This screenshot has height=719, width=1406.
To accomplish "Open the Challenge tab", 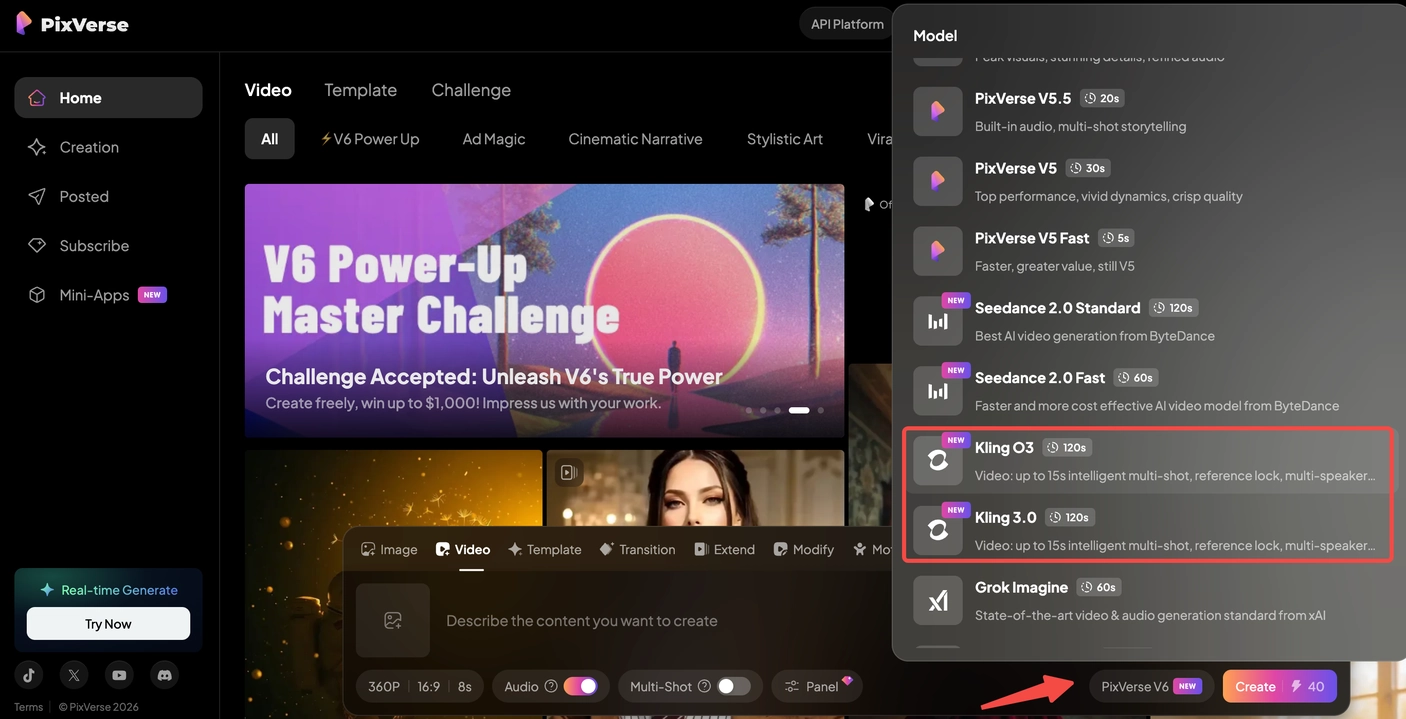I will (x=471, y=90).
